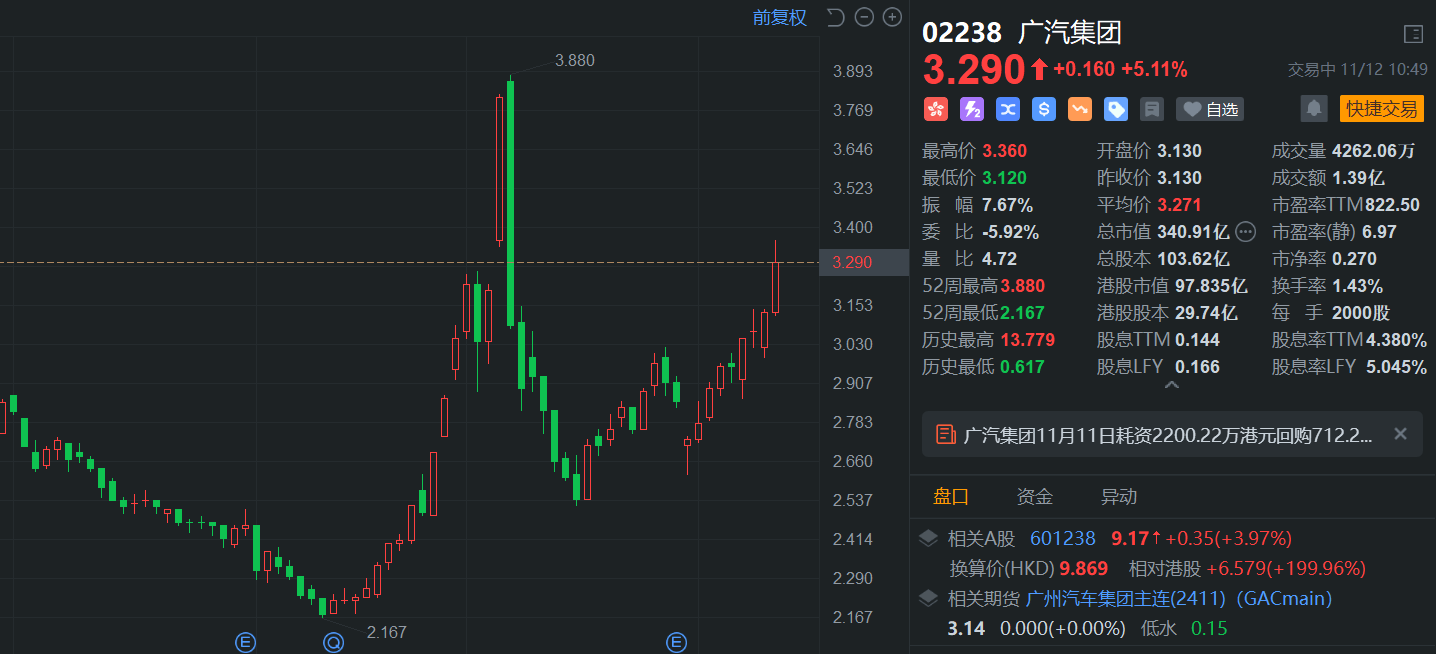1436x654 pixels.
Task: Click the blue price tag icon
Action: point(1115,109)
